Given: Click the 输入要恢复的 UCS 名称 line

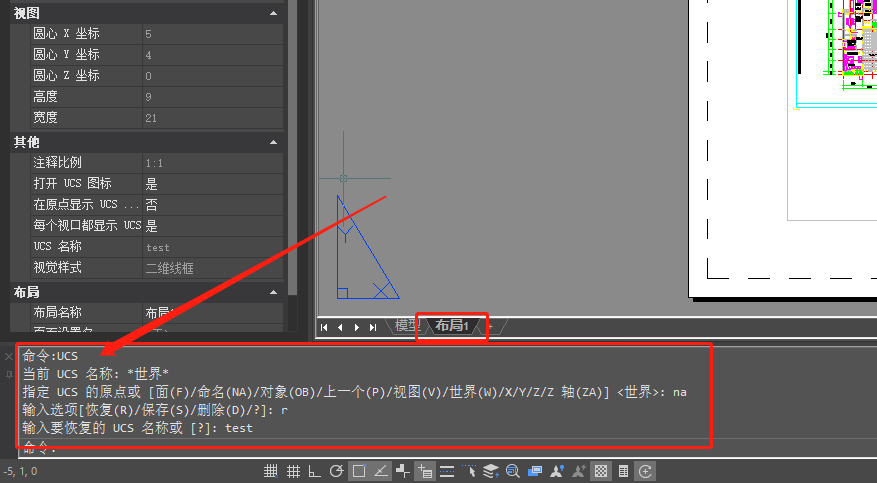Looking at the screenshot, I should 138,428.
